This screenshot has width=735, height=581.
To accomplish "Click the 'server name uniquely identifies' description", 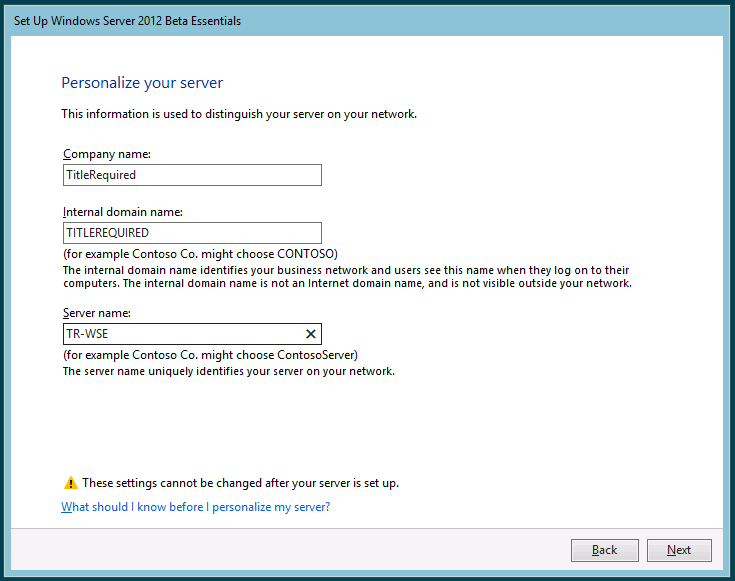I will click(x=228, y=371).
